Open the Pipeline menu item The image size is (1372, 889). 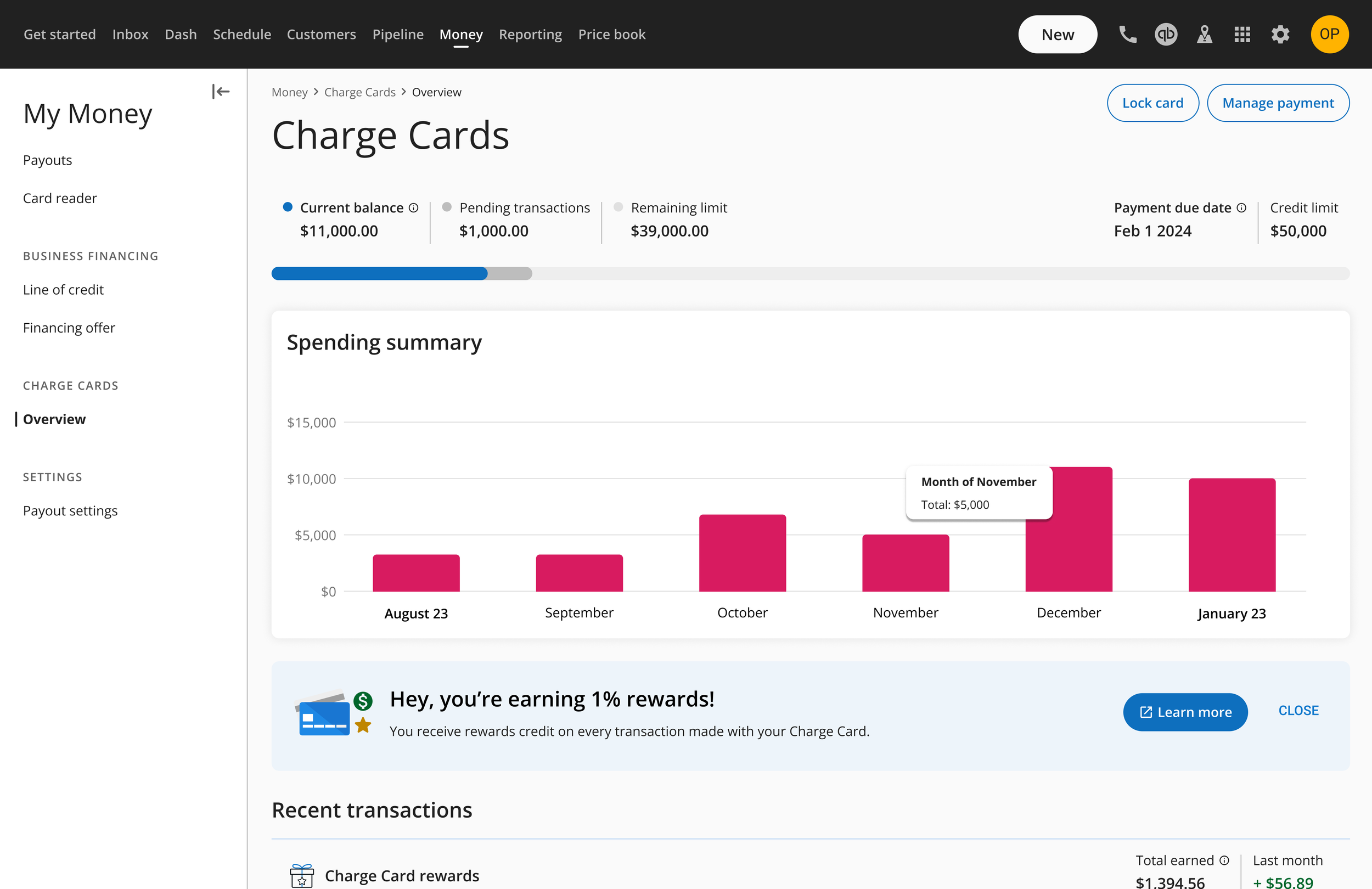click(x=398, y=35)
